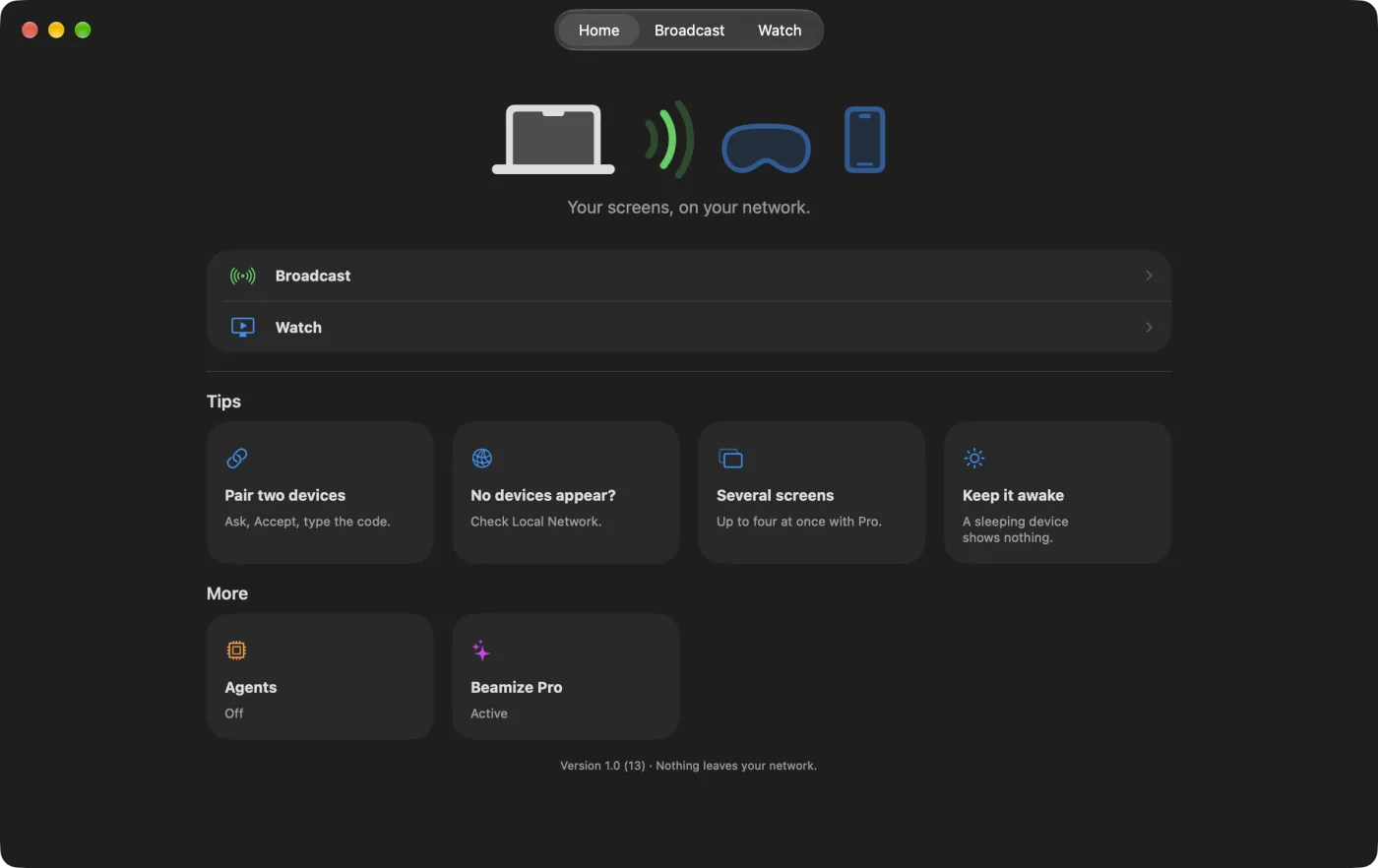The width and height of the screenshot is (1378, 868).
Task: Click the sun icon on Keep it awake
Action: (x=974, y=459)
